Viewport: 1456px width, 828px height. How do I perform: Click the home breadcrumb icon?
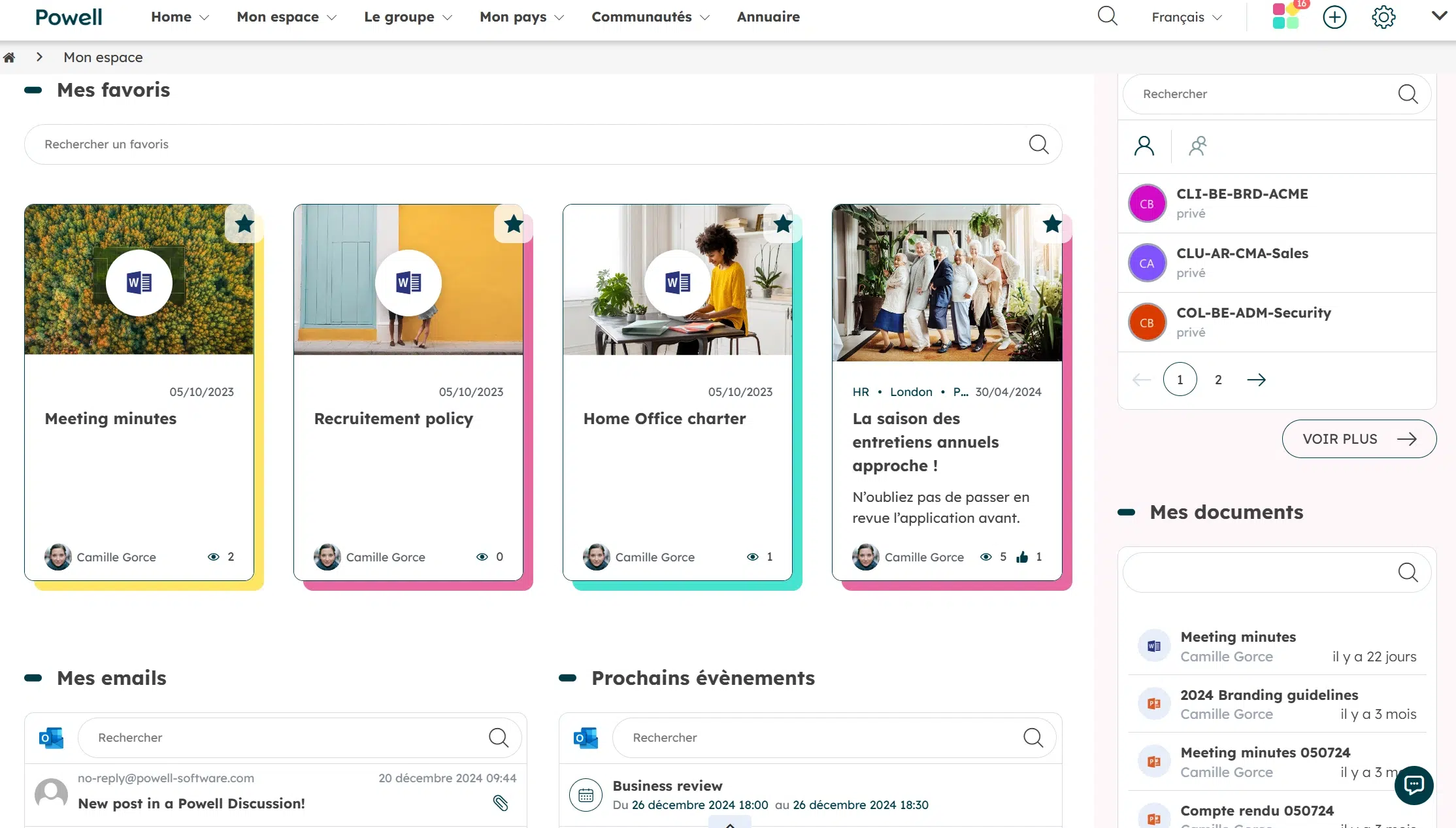10,58
